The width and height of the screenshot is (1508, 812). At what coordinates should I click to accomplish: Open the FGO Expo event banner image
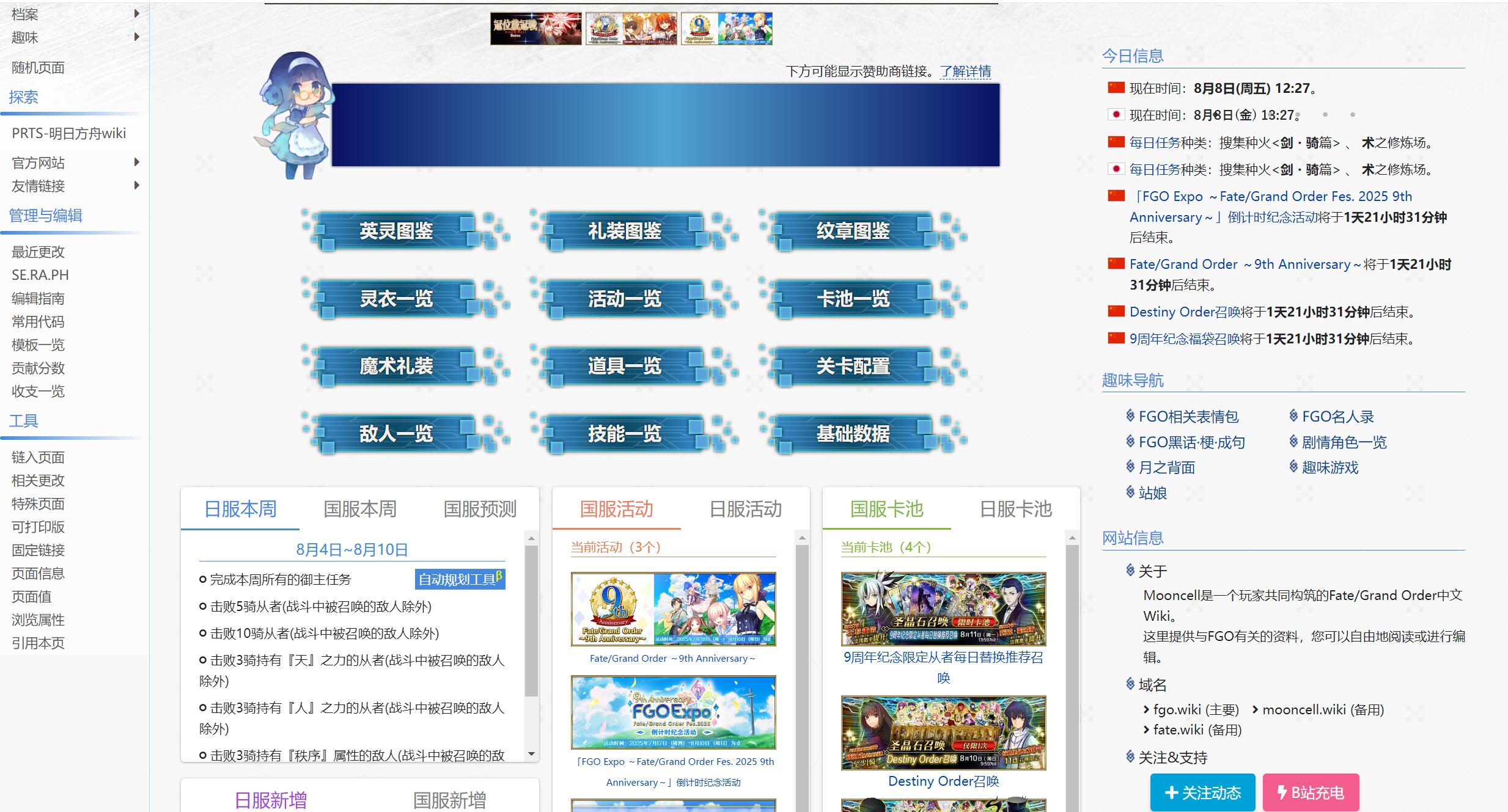click(x=673, y=712)
